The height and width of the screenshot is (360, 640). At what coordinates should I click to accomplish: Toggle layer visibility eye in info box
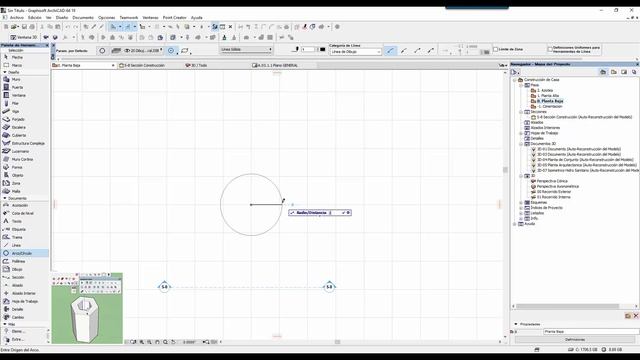coord(127,51)
